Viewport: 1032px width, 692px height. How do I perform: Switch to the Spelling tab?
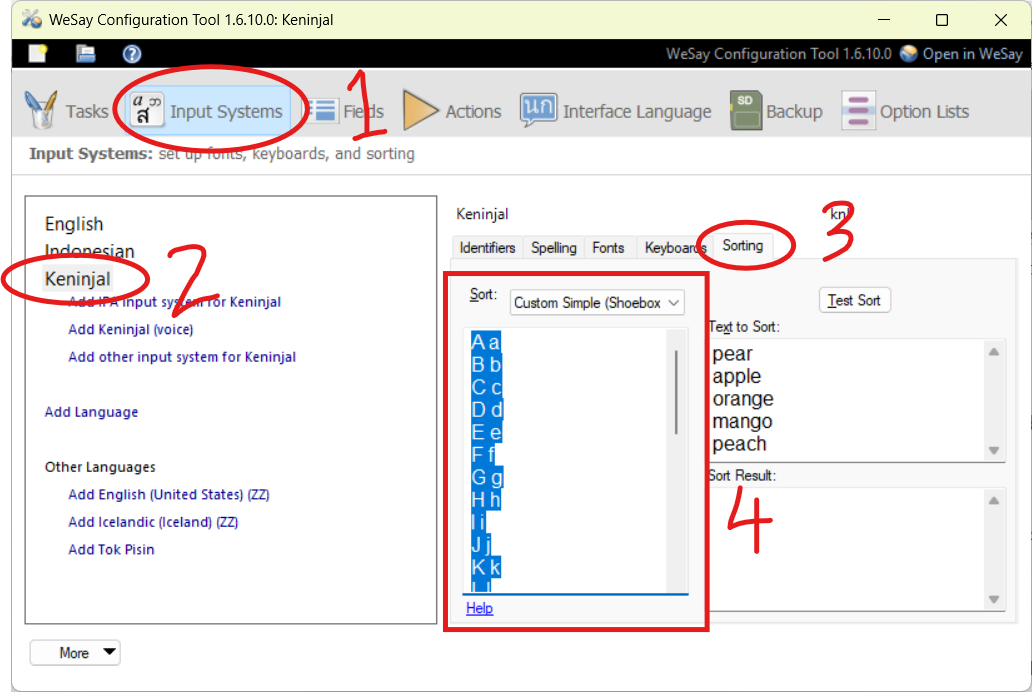tap(554, 248)
